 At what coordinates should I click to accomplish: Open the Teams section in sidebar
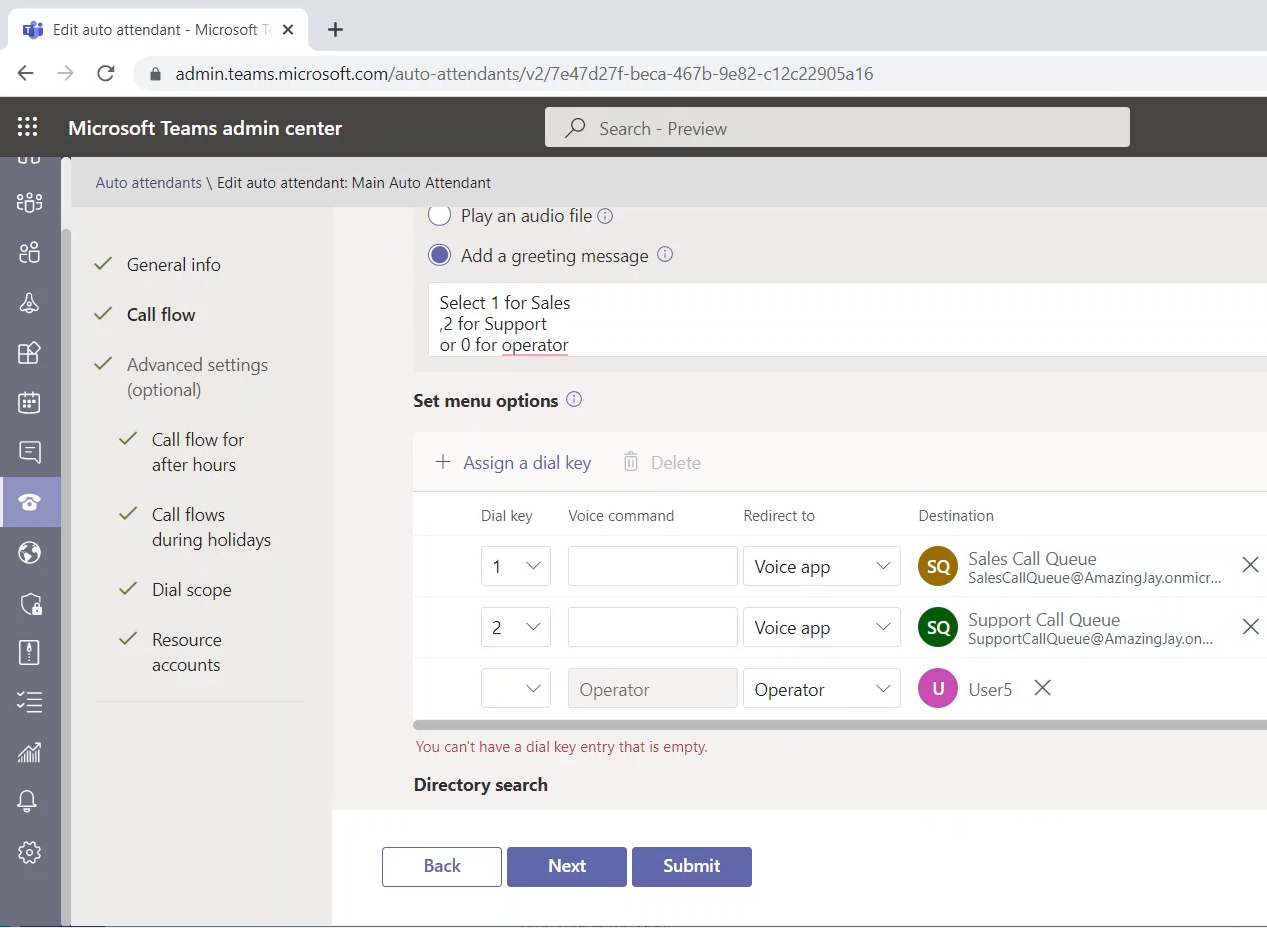pyautogui.click(x=29, y=202)
